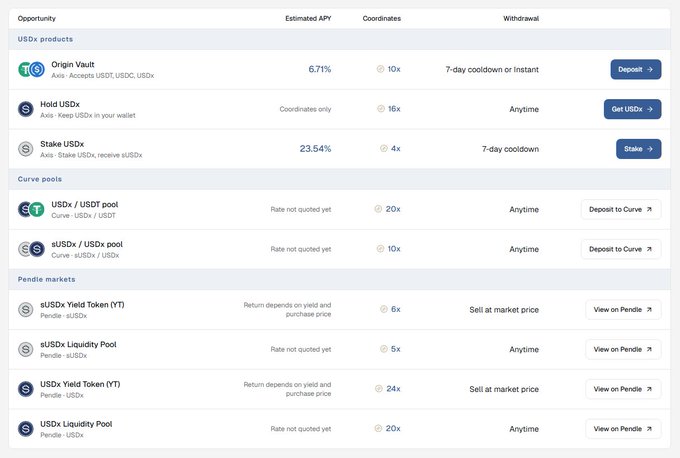This screenshot has width=680, height=458.
Task: Click Axis · Accepts USDT, USDC, USDx subtitle
Action: pyautogui.click(x=103, y=75)
